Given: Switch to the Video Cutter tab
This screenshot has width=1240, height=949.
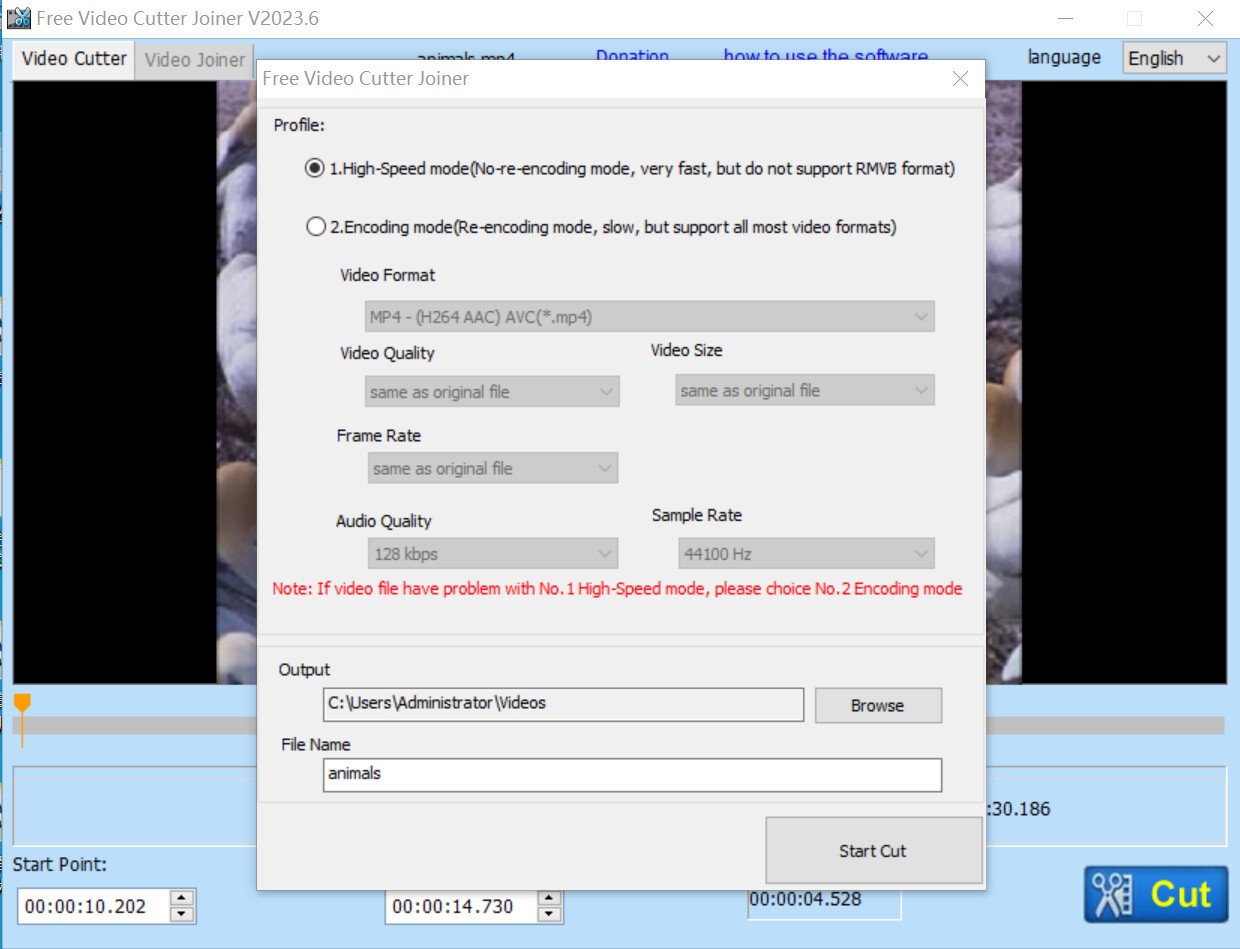Looking at the screenshot, I should pos(74,59).
